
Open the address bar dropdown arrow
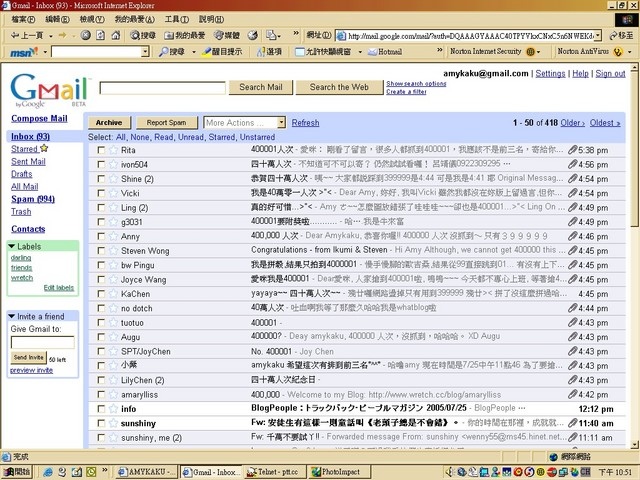point(598,36)
